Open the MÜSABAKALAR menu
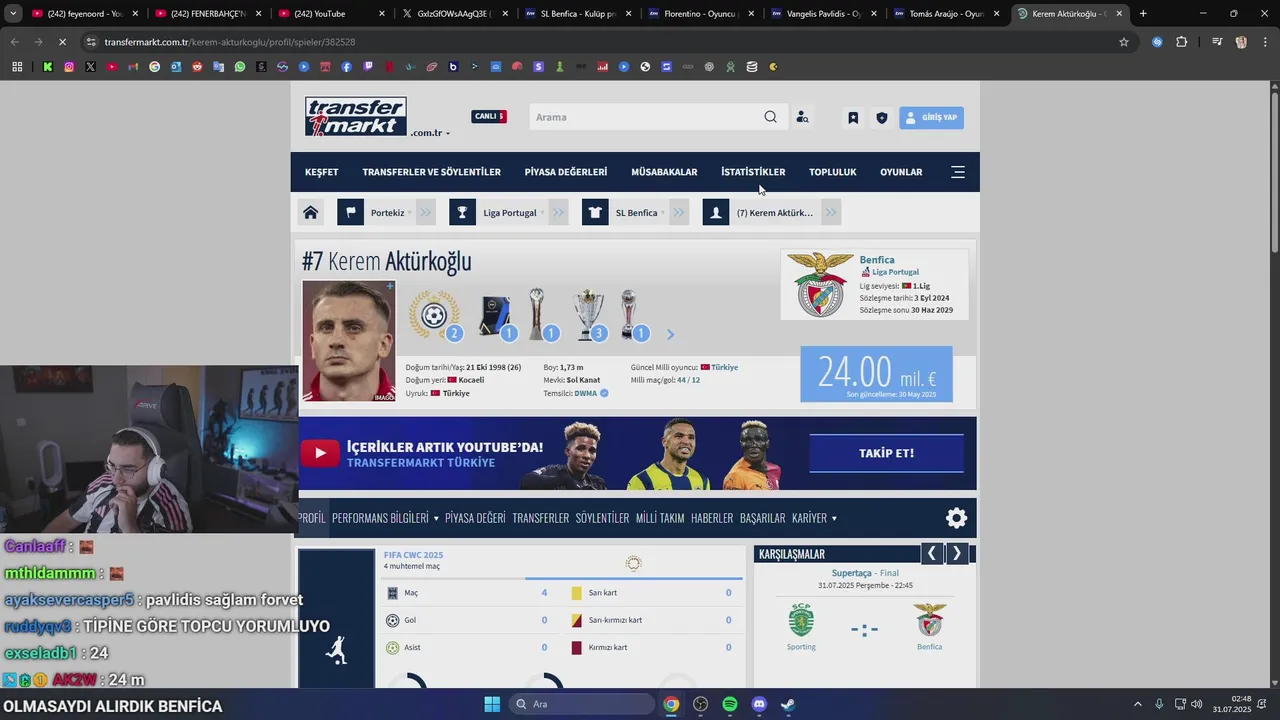This screenshot has width=1280, height=720. (x=664, y=172)
